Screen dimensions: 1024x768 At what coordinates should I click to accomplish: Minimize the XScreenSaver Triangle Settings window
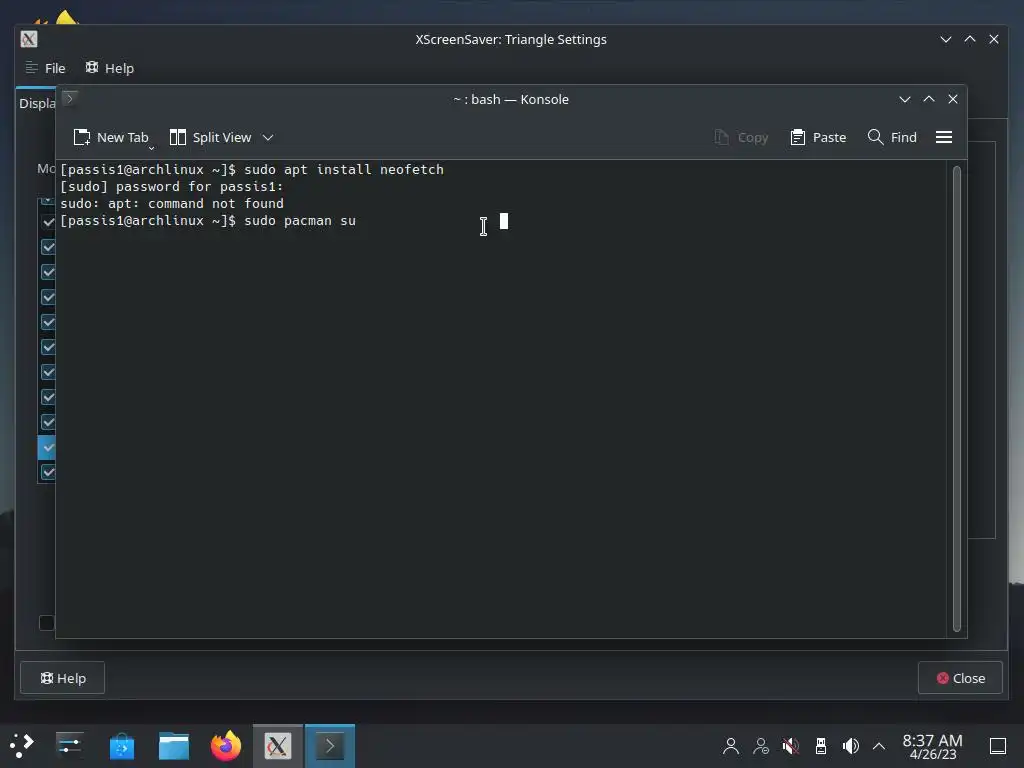[x=946, y=39]
